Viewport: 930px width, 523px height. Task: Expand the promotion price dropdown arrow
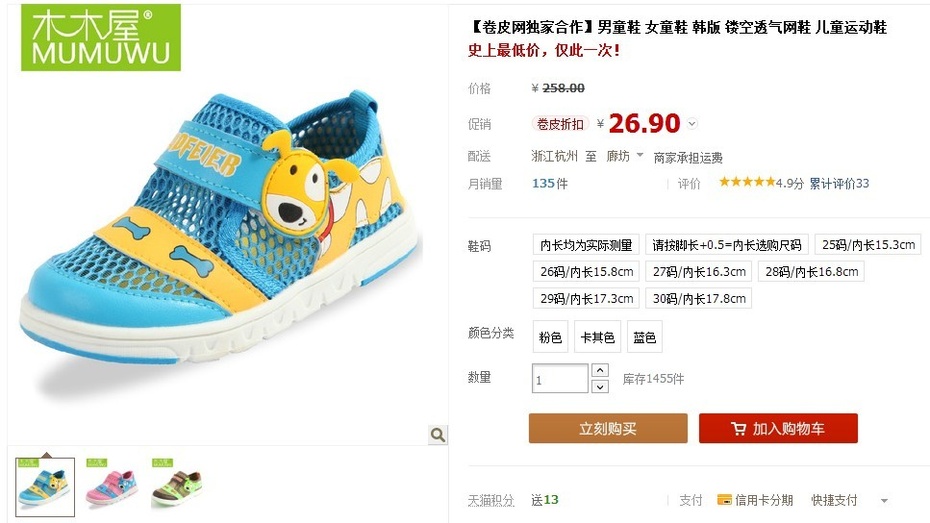[692, 124]
